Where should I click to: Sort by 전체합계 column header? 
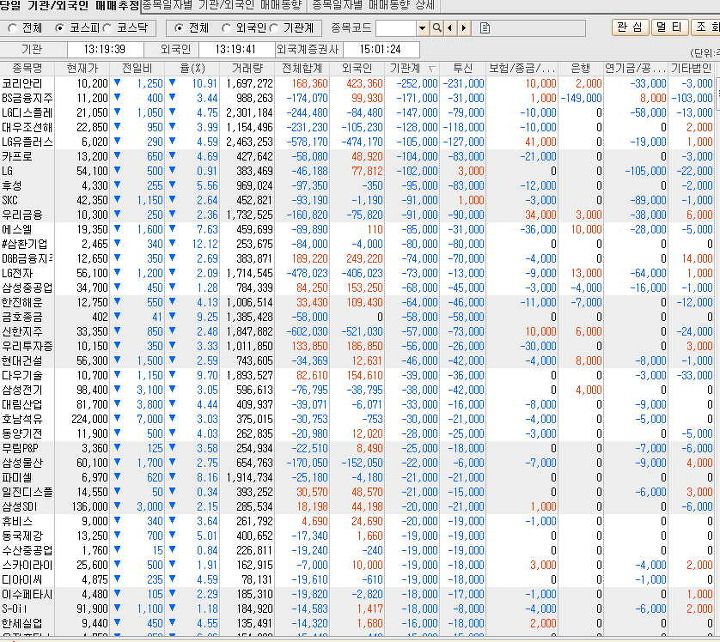302,68
